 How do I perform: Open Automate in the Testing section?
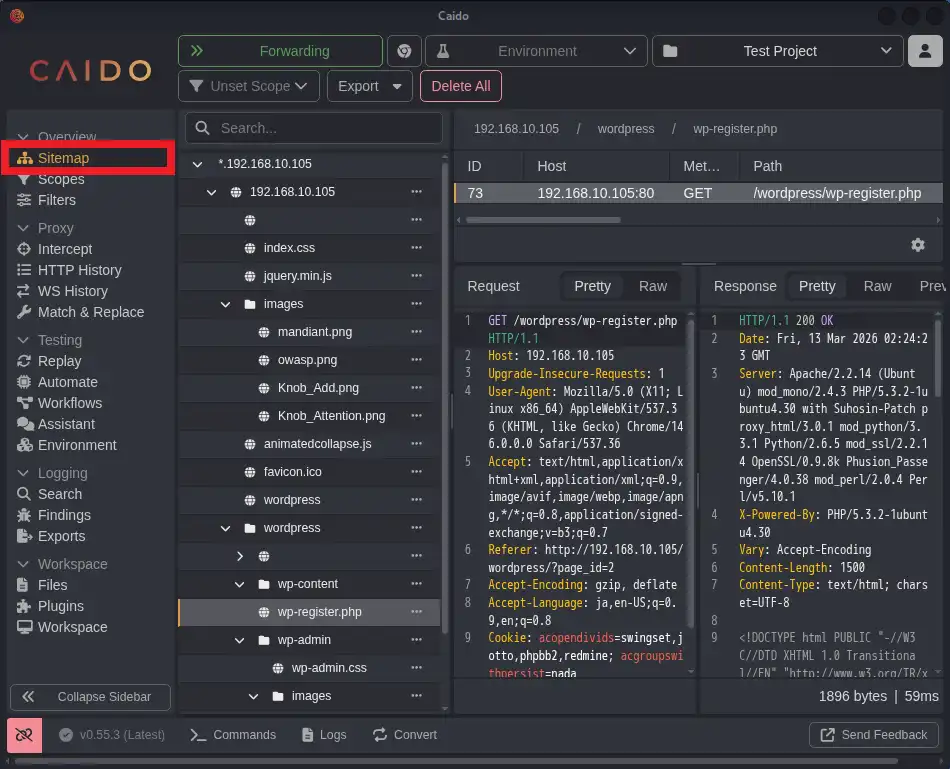coord(67,382)
